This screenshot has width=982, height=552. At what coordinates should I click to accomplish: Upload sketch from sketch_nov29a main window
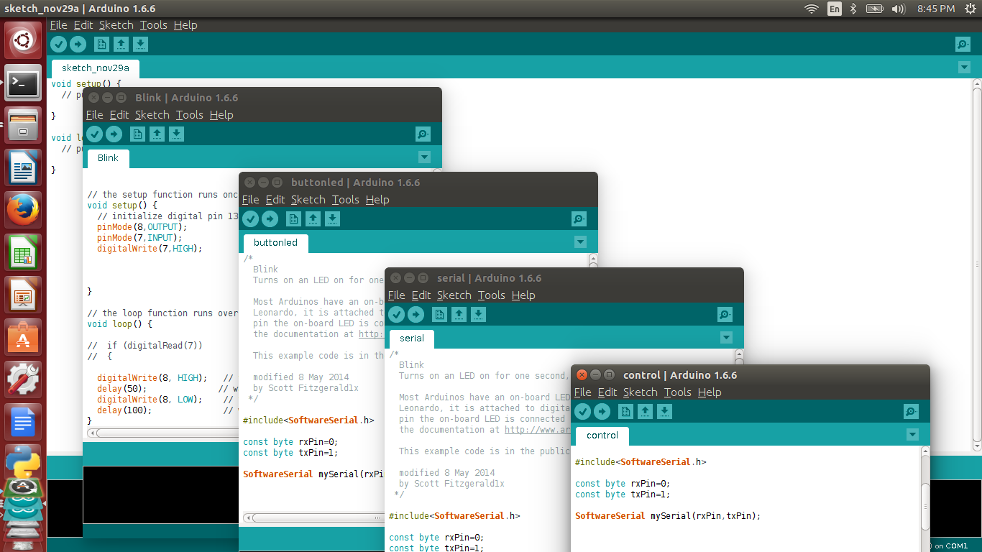coord(78,44)
